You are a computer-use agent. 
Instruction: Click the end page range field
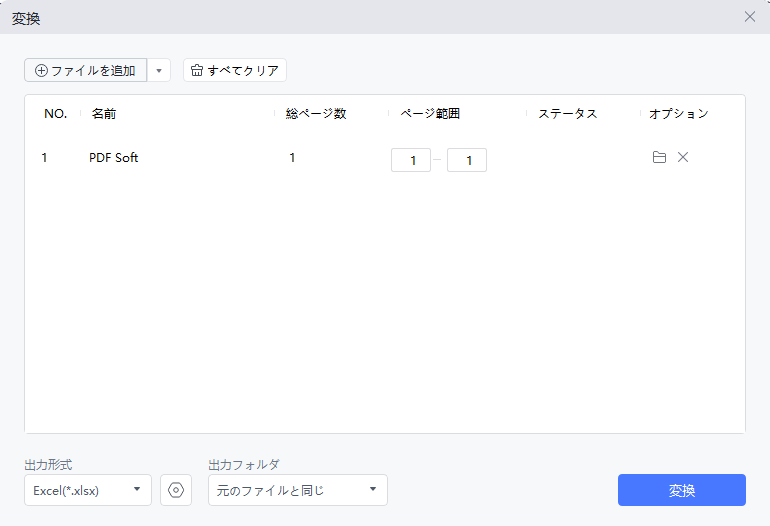[x=467, y=160]
